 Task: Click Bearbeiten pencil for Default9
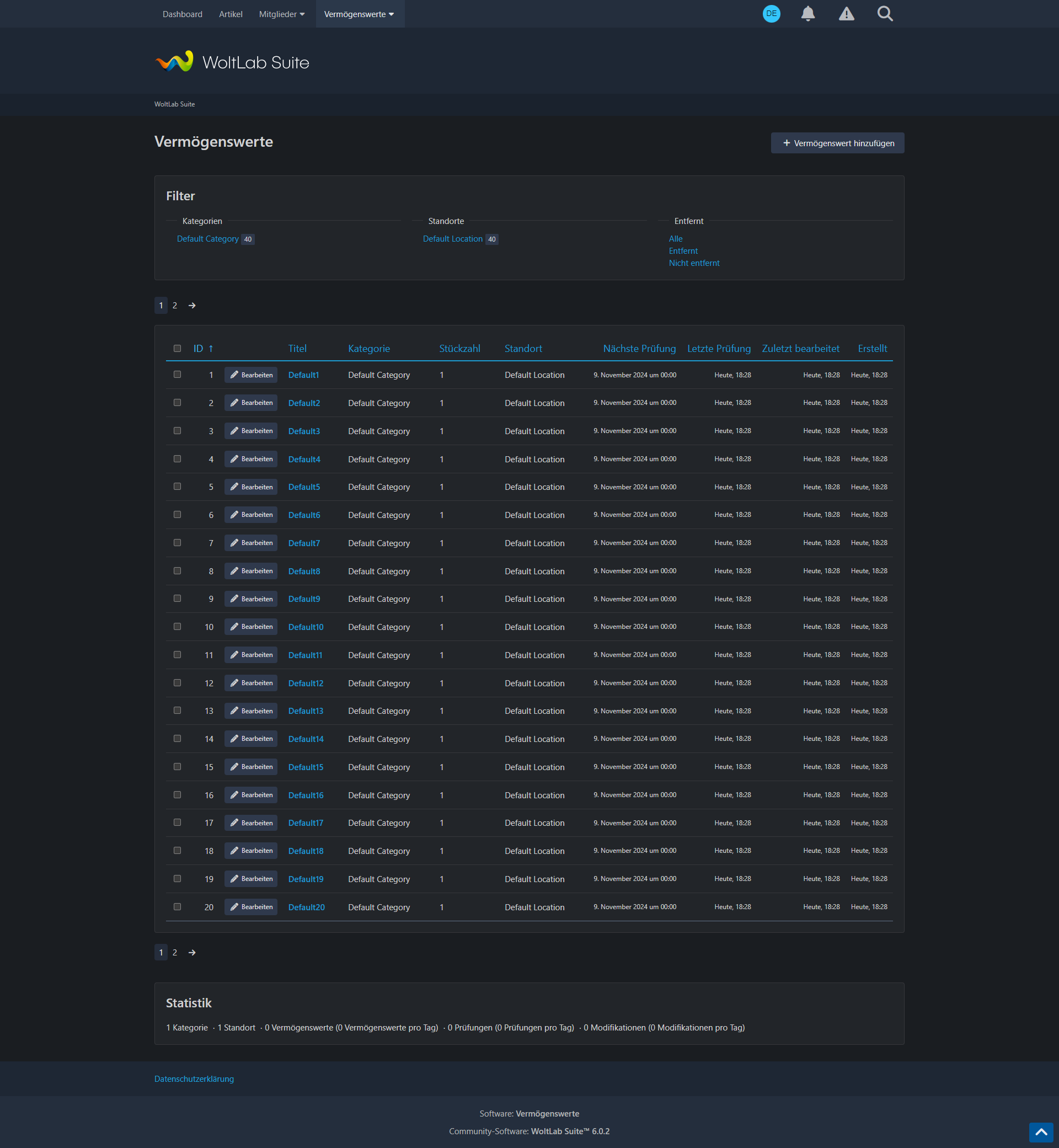251,599
